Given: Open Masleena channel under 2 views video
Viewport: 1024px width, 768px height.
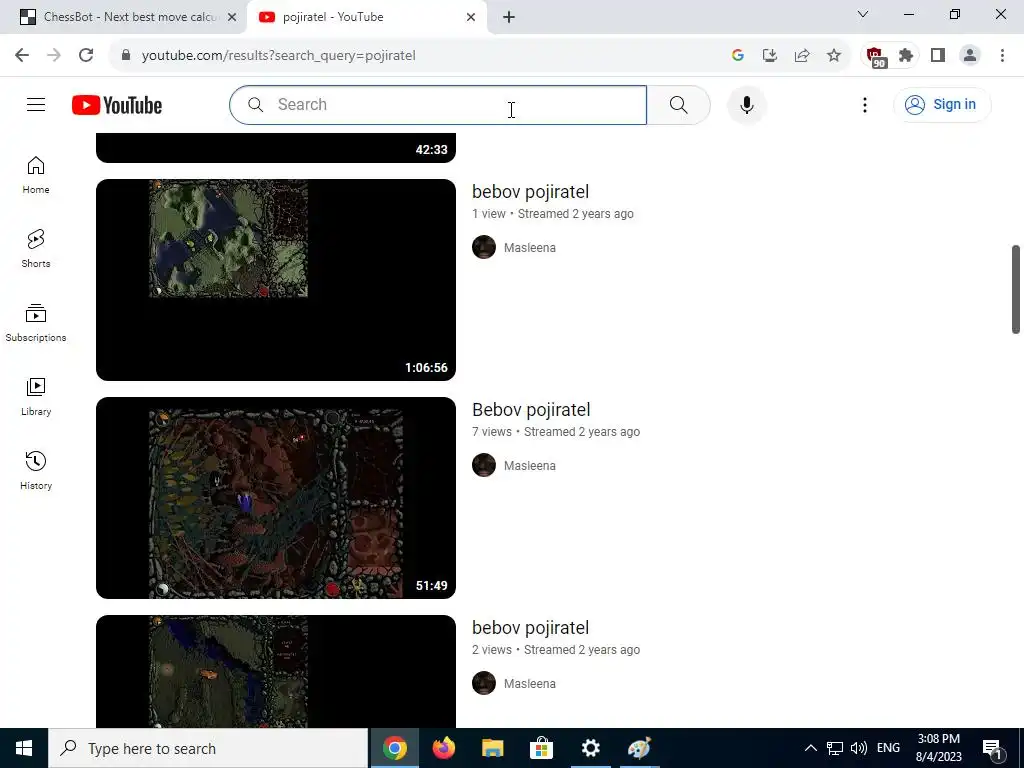Looking at the screenshot, I should coord(530,684).
